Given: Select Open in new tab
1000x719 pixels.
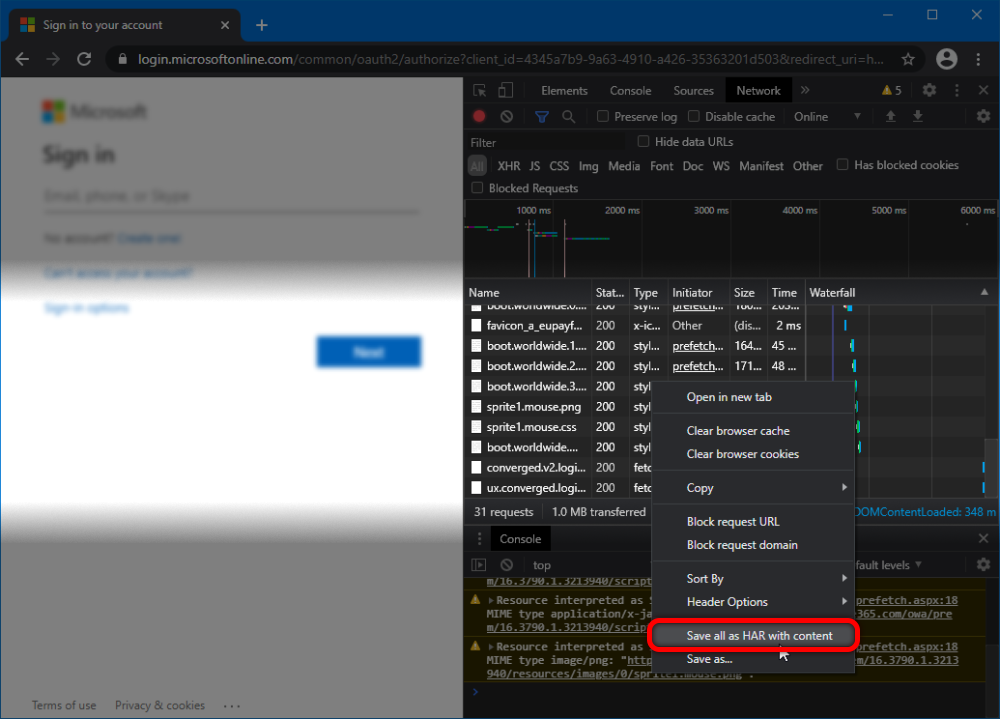Looking at the screenshot, I should click(753, 397).
